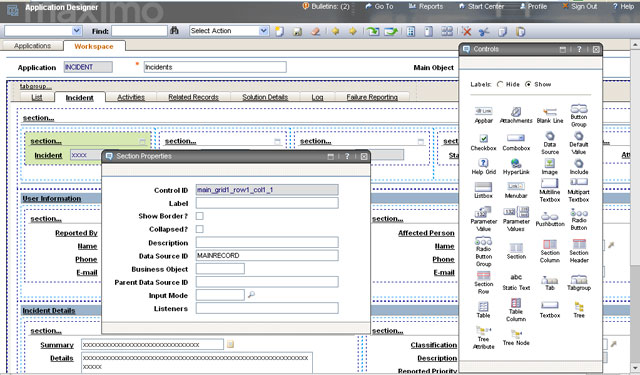Pick the Combobox control icon
The height and width of the screenshot is (375, 640).
click(516, 138)
